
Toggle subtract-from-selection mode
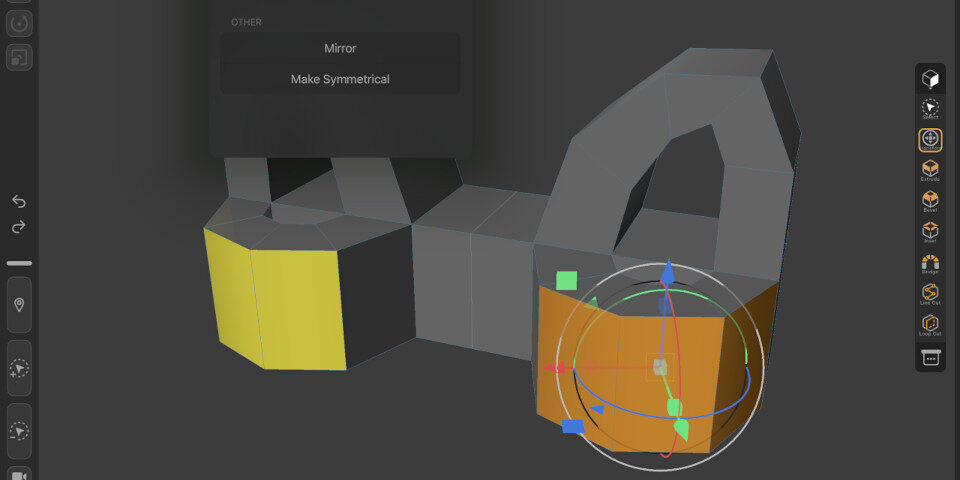[19, 431]
